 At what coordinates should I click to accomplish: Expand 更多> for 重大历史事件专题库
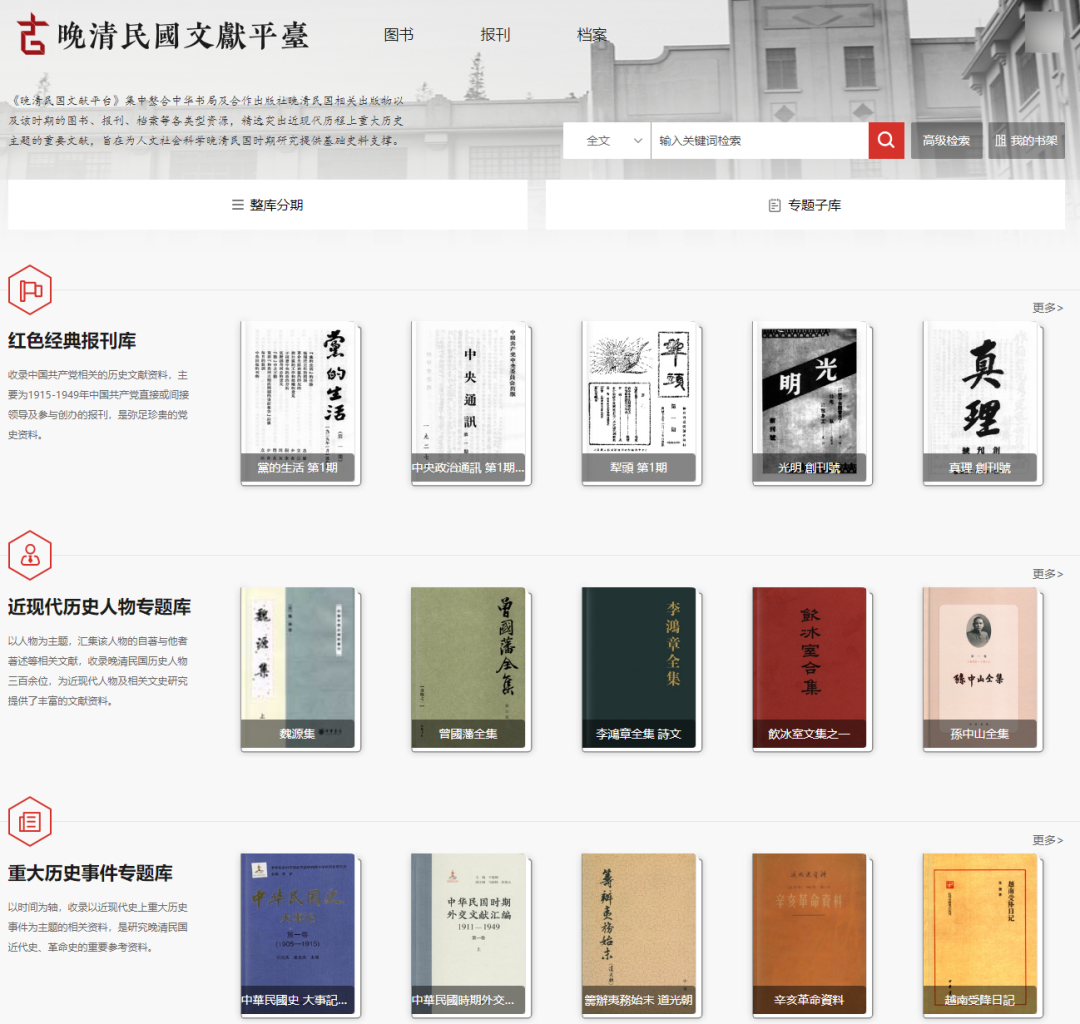[x=1047, y=840]
